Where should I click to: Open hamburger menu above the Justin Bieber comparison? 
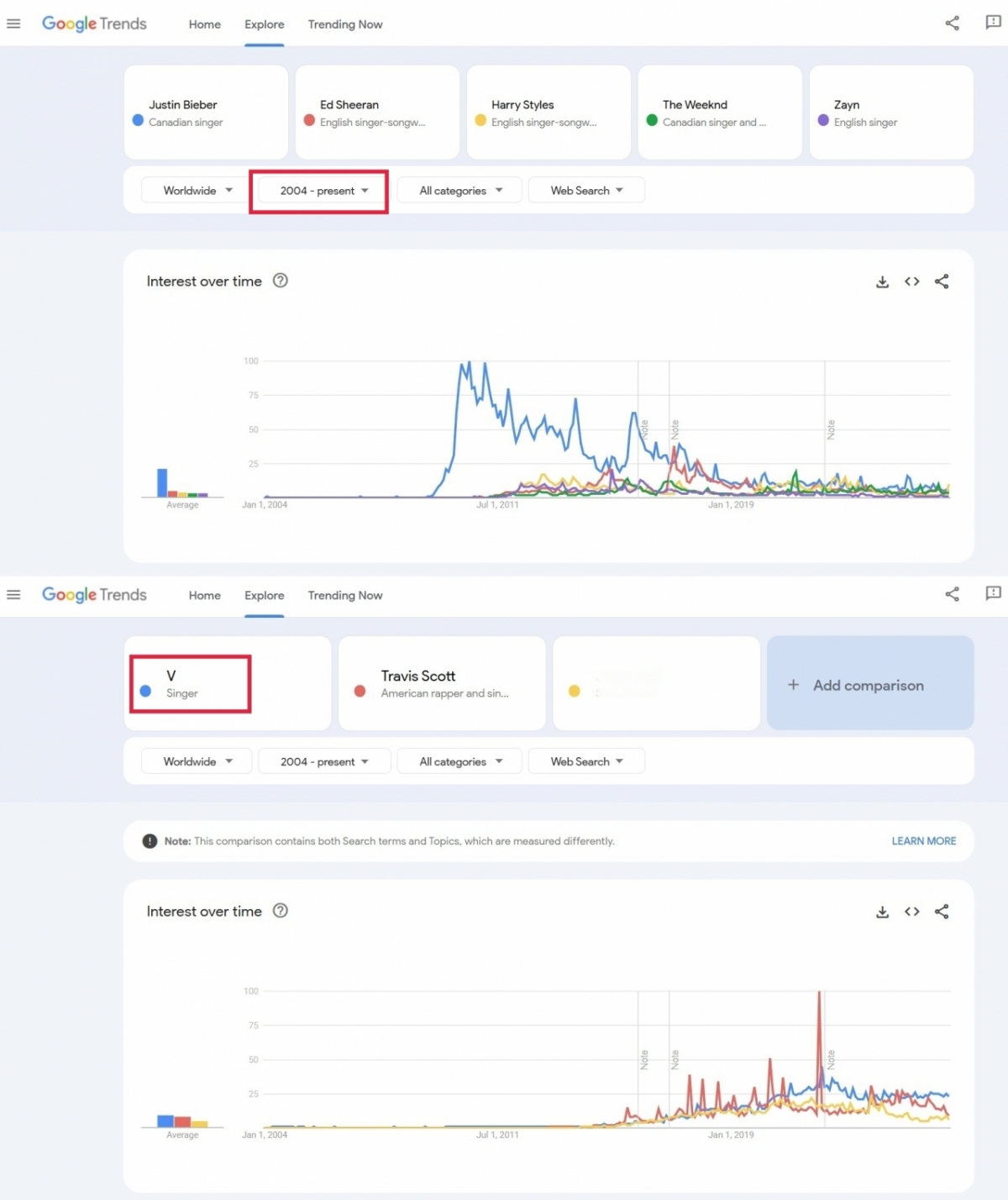tap(13, 24)
